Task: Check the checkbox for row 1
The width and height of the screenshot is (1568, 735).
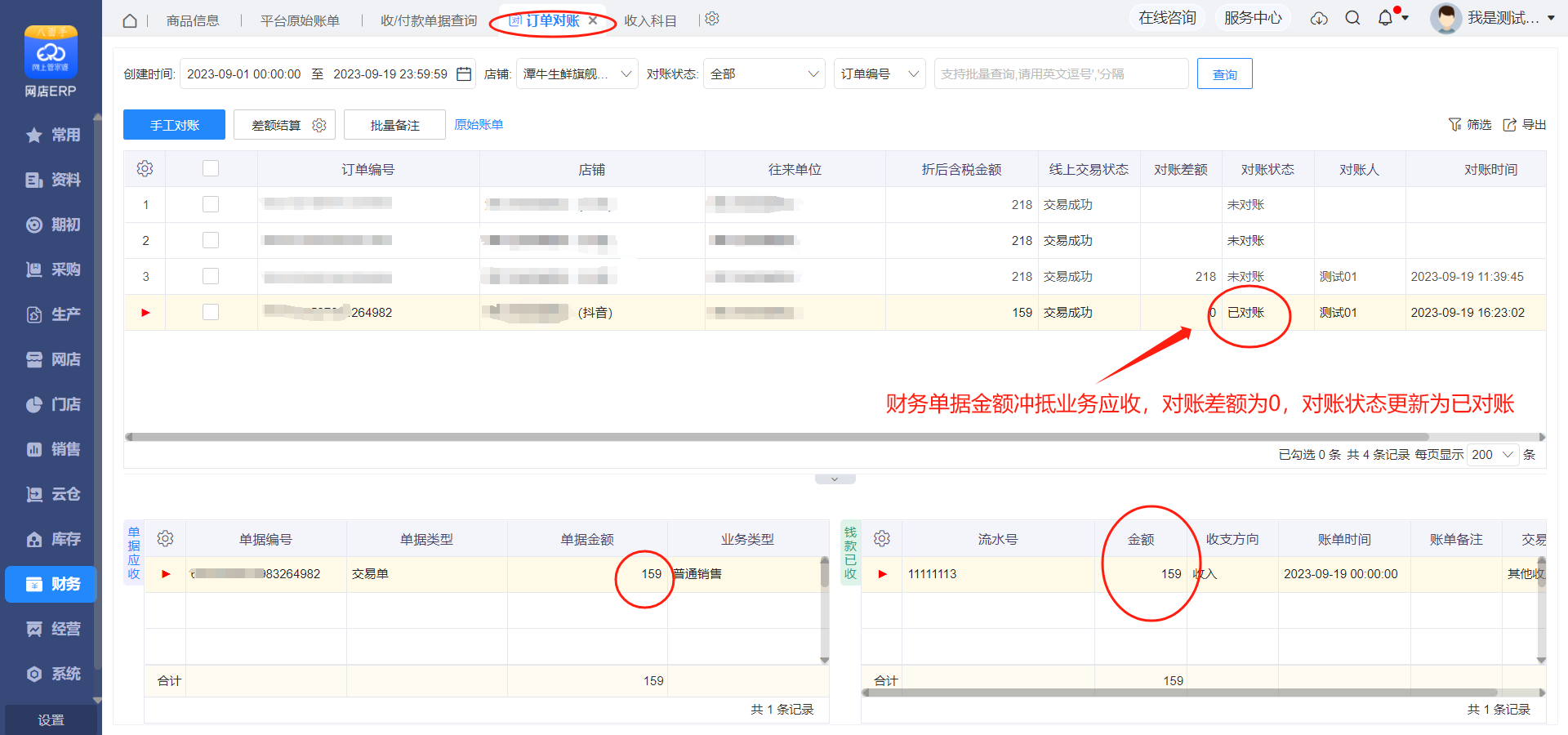Action: [x=211, y=204]
